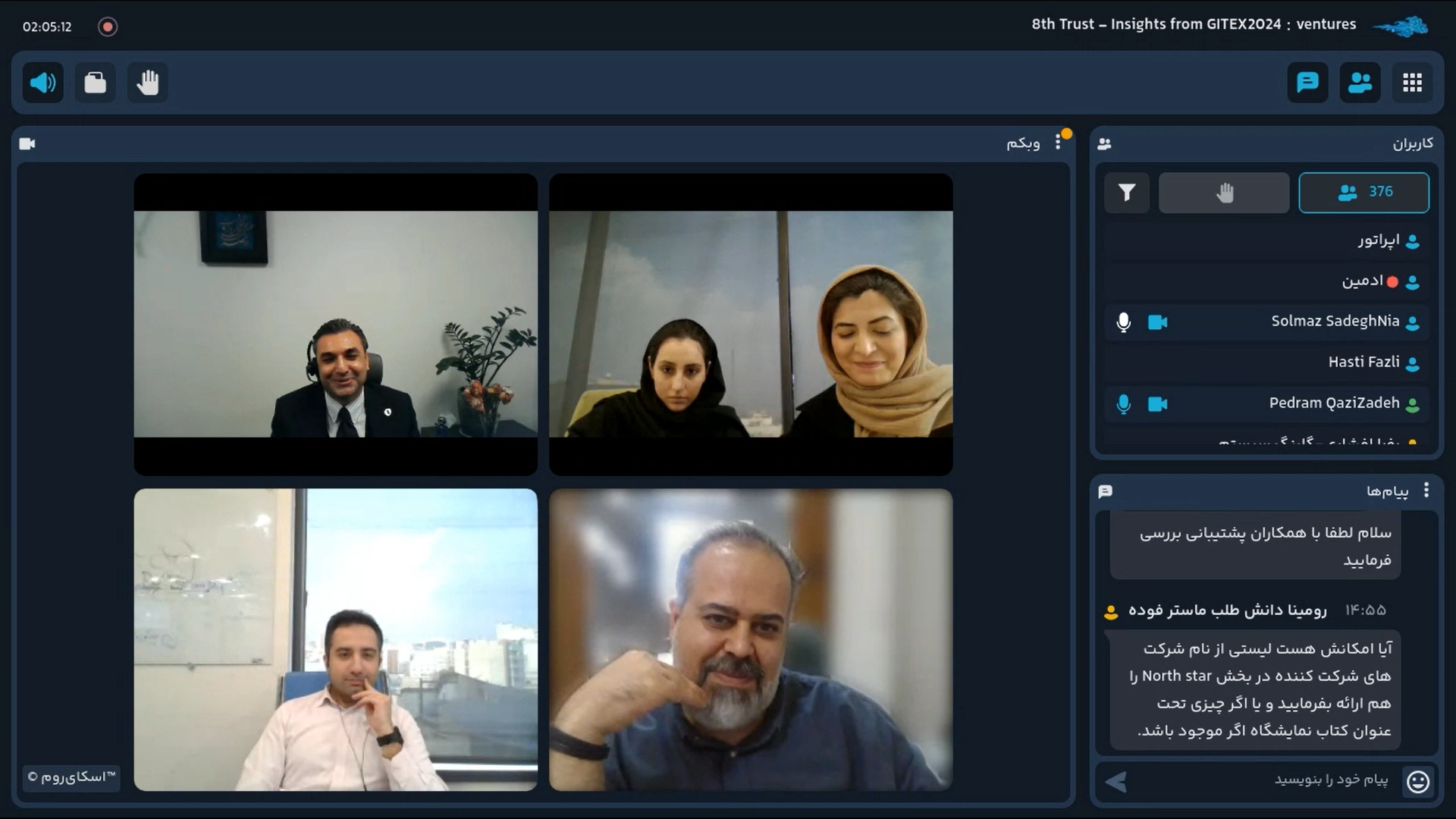
Task: Click the briefcase icon in toolbar
Action: coord(96,83)
